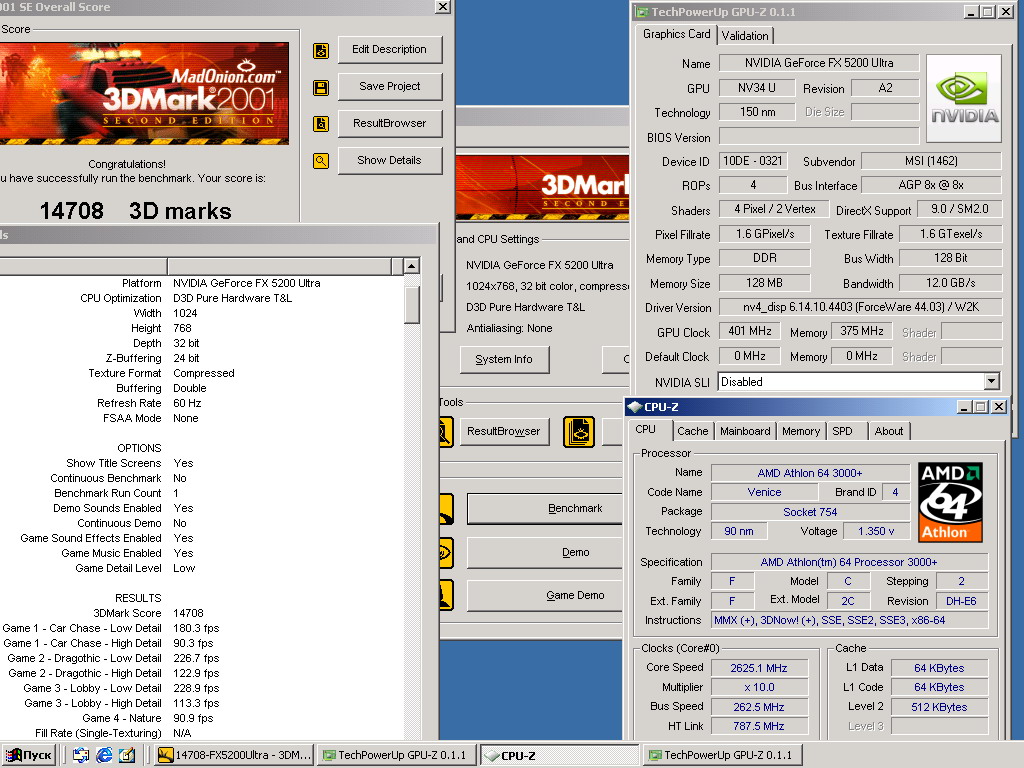1024x768 pixels.
Task: Open the Cache tab in CPU-Z
Action: point(692,431)
